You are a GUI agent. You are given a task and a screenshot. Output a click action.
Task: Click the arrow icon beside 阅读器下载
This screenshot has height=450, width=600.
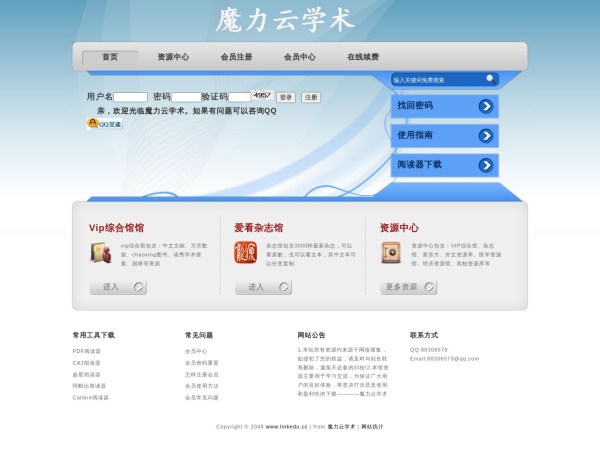tap(486, 165)
